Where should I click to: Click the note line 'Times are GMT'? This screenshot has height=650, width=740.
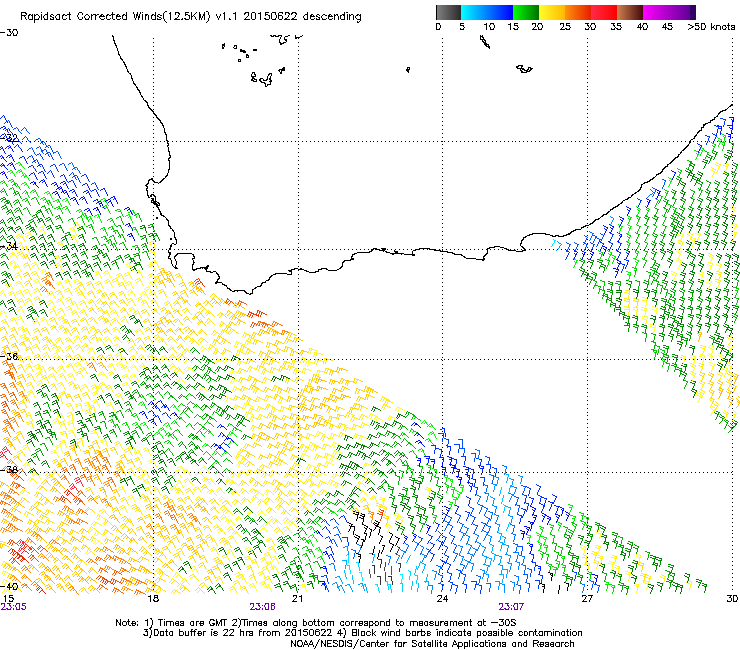[x=193, y=623]
